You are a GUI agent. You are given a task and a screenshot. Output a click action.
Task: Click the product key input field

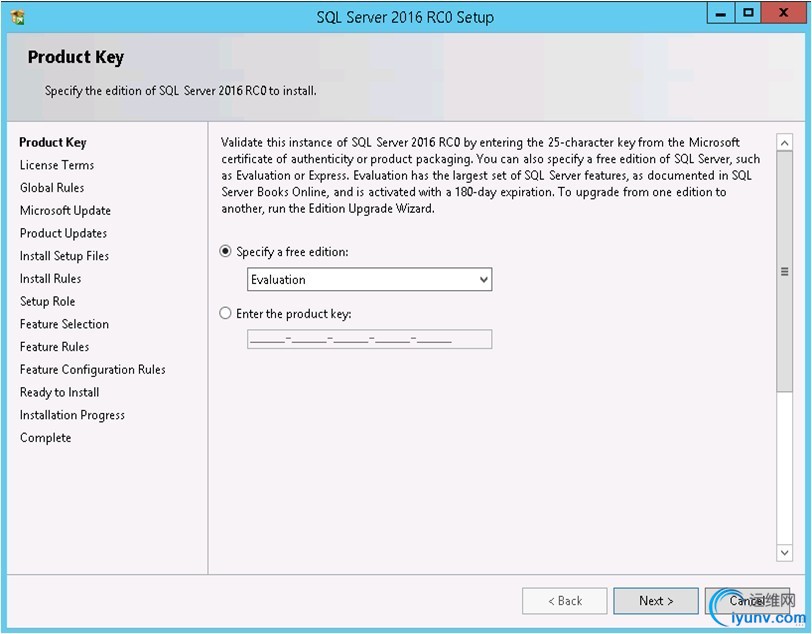(370, 339)
